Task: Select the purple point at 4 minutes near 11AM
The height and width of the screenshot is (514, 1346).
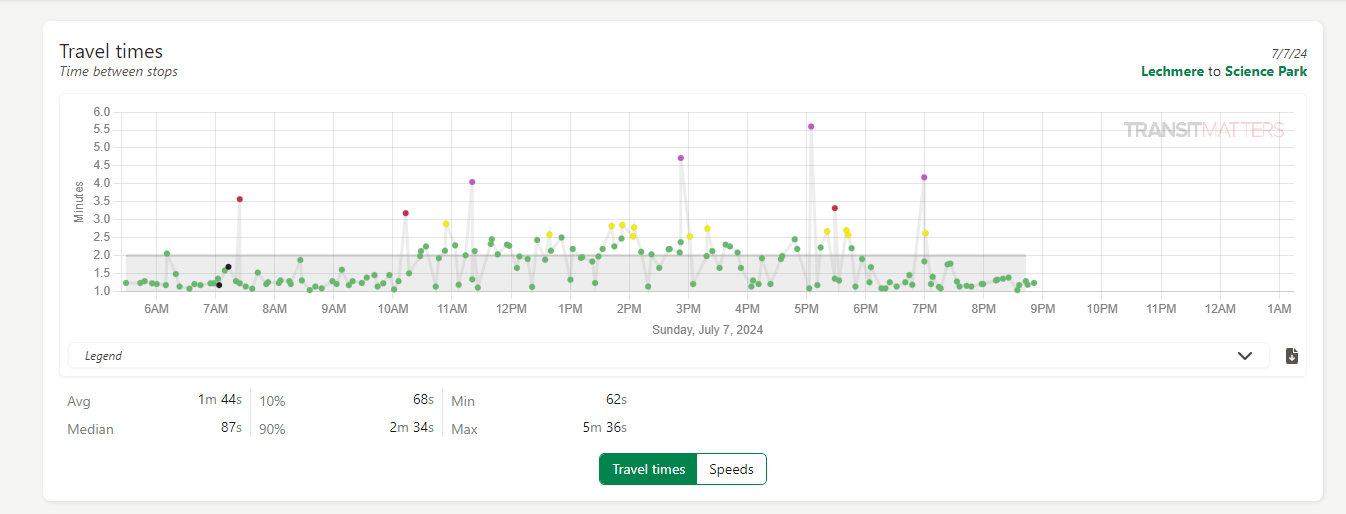Action: pyautogui.click(x=472, y=182)
